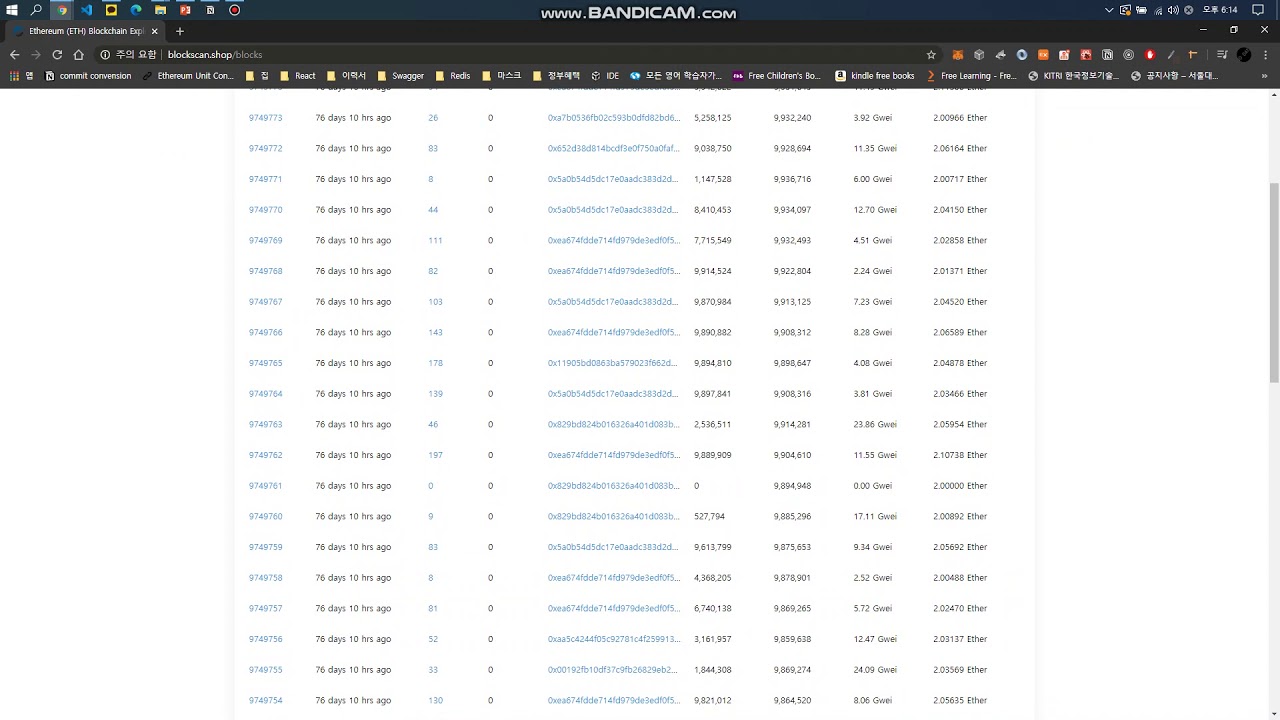
Task: Open the media control playlist icon
Action: point(1222,55)
